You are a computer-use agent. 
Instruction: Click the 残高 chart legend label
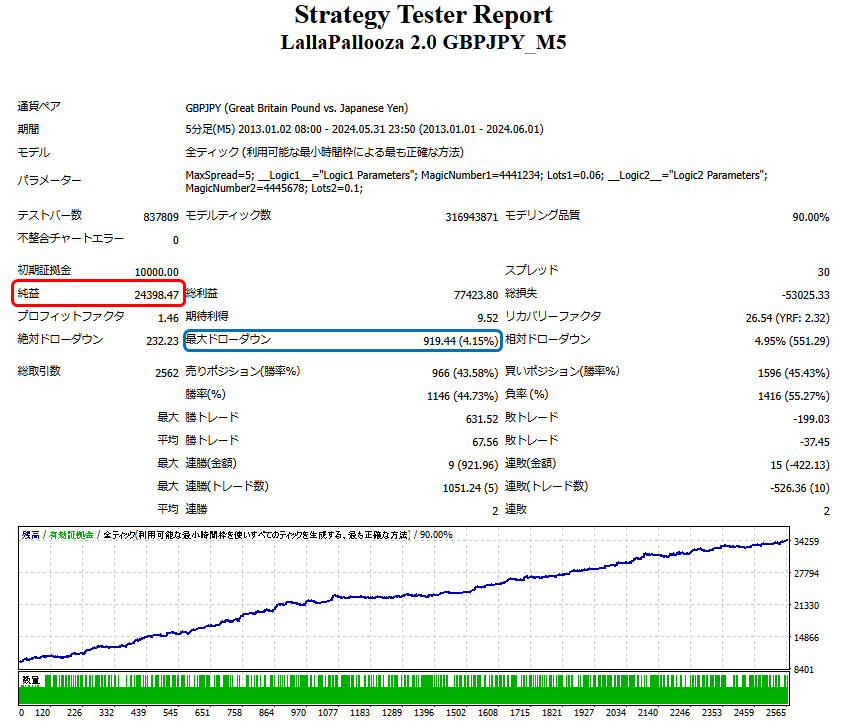(x=31, y=535)
